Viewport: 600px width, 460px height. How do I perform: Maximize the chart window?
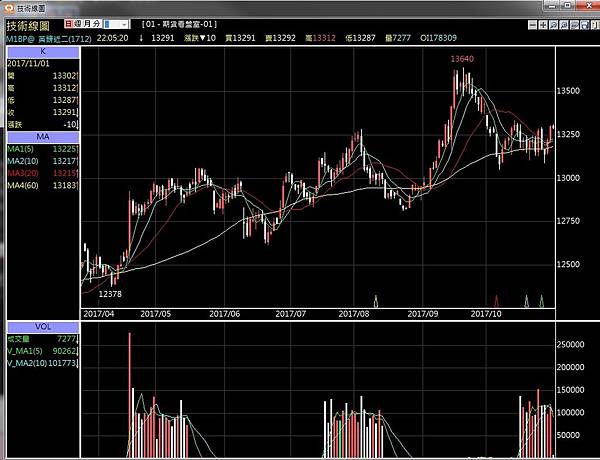(x=568, y=5)
